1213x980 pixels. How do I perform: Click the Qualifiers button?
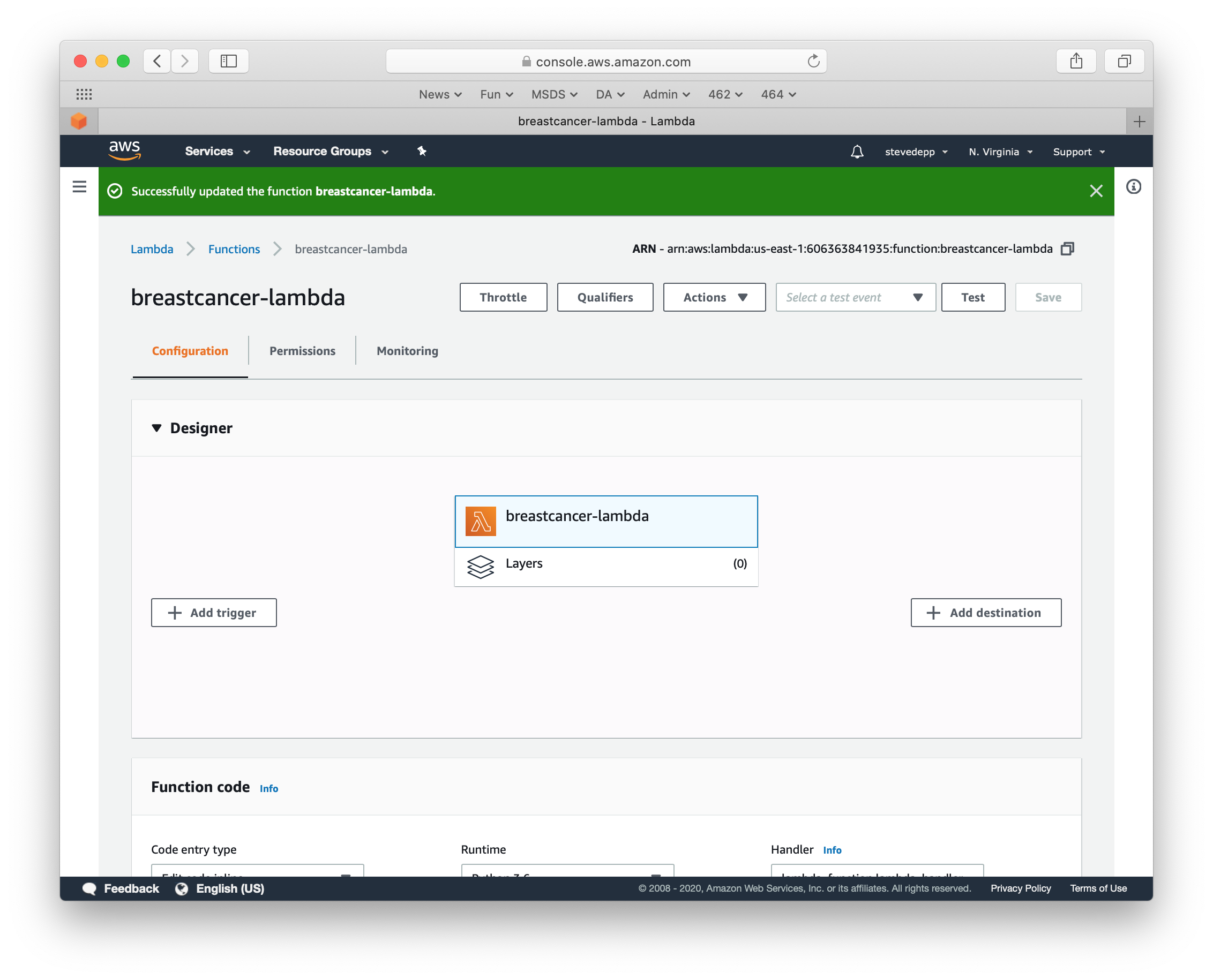(605, 298)
